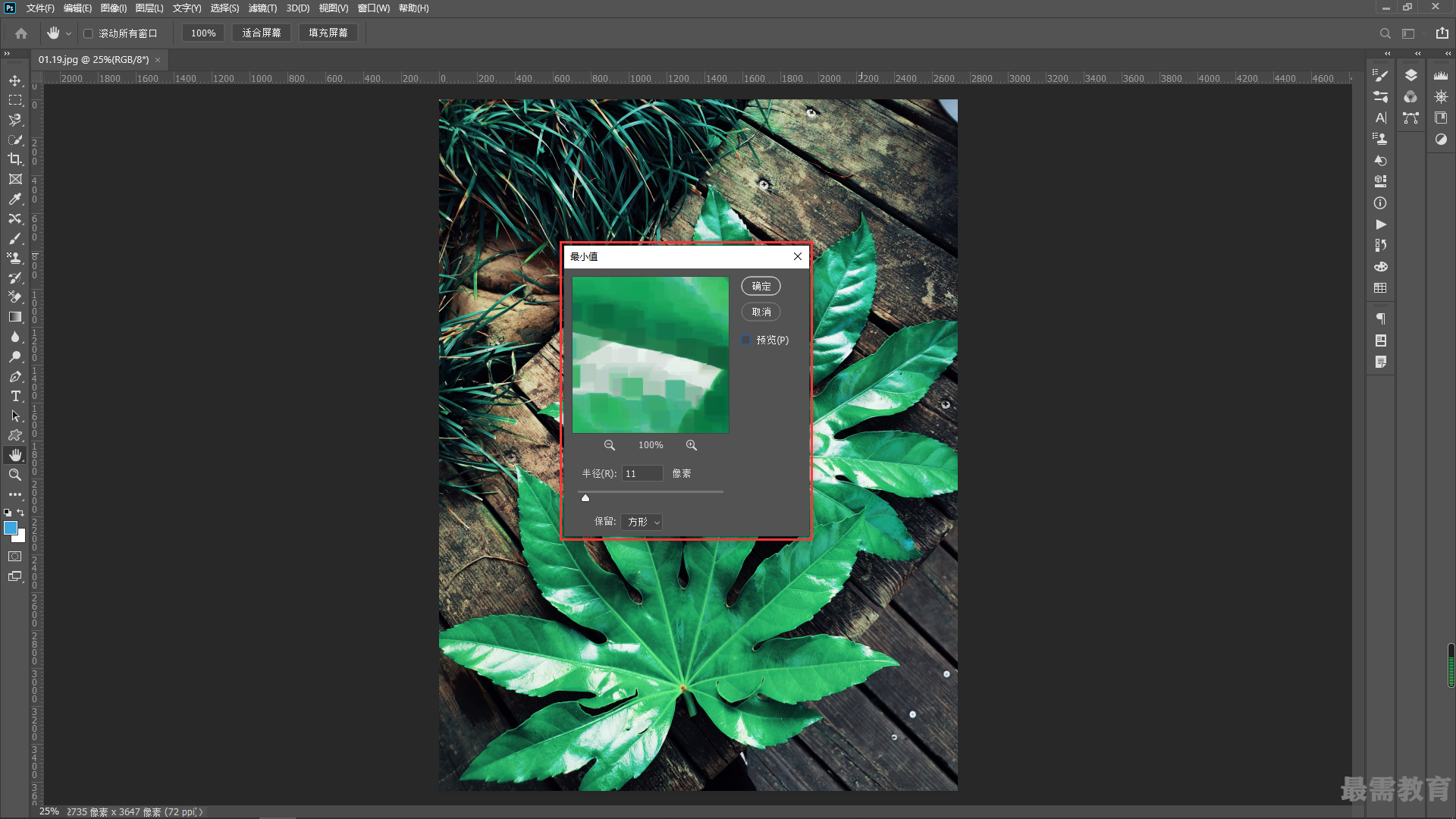Open the Histogram panel icon
Screen dimensions: 1456x819
1441,75
